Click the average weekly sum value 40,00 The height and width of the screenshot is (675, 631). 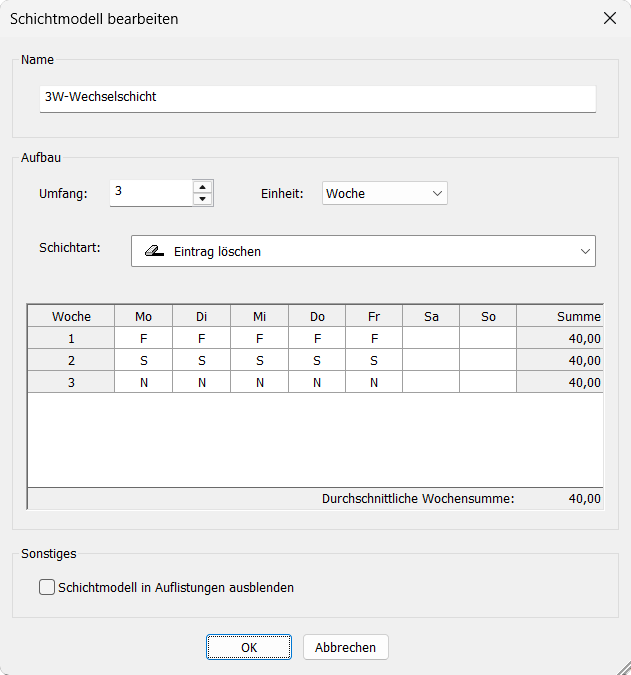pos(585,499)
